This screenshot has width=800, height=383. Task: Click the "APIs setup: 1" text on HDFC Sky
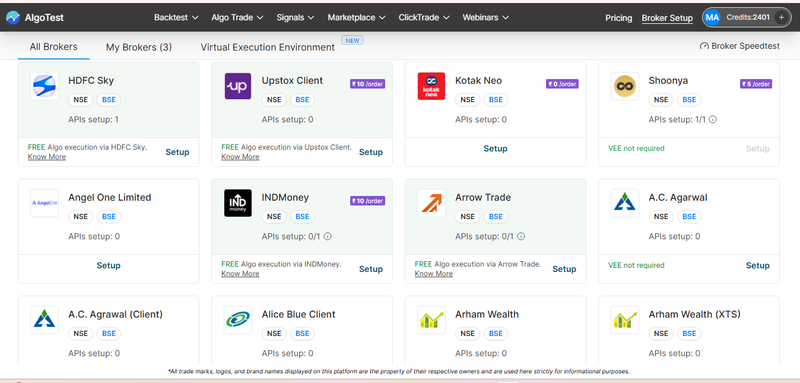coord(93,120)
